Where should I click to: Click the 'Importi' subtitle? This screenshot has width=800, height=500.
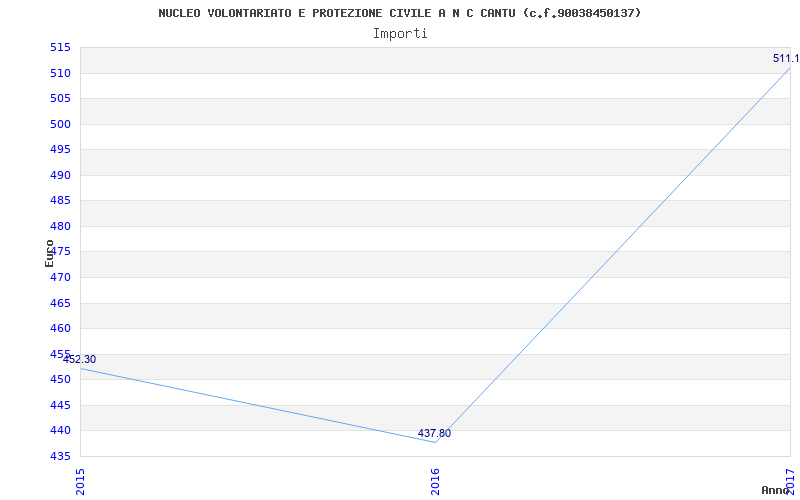[x=400, y=34]
